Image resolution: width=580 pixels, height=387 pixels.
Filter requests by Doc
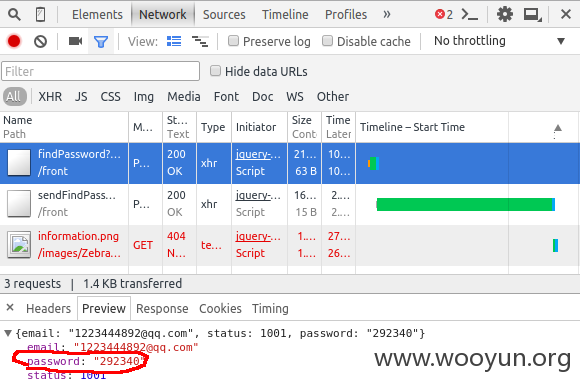point(262,97)
